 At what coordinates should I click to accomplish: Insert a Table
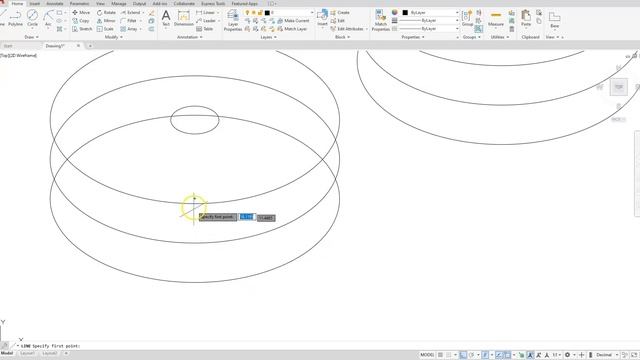coord(204,29)
